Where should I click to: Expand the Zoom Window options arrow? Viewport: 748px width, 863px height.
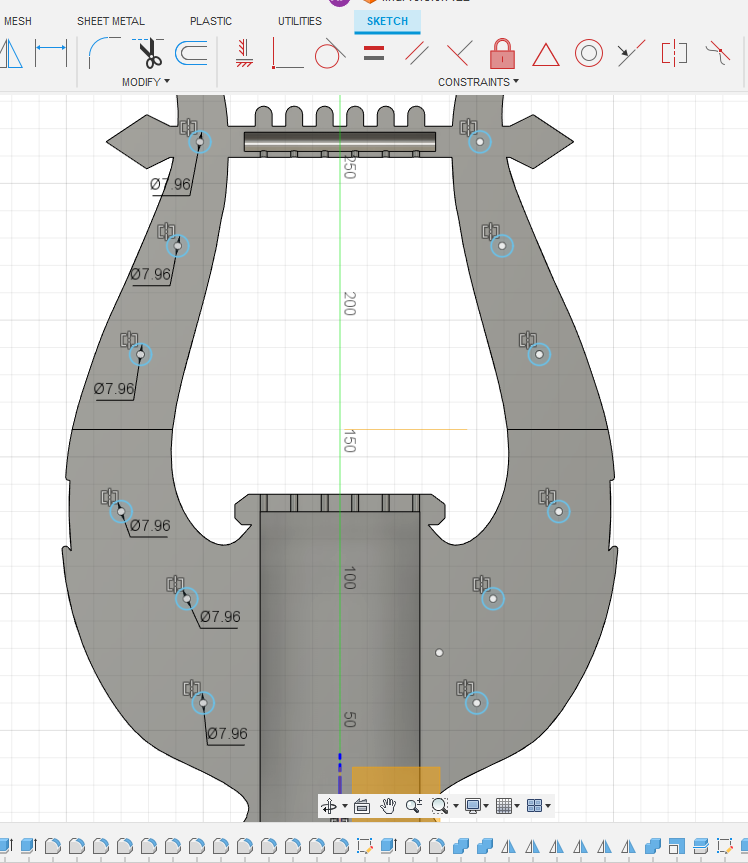click(x=456, y=806)
